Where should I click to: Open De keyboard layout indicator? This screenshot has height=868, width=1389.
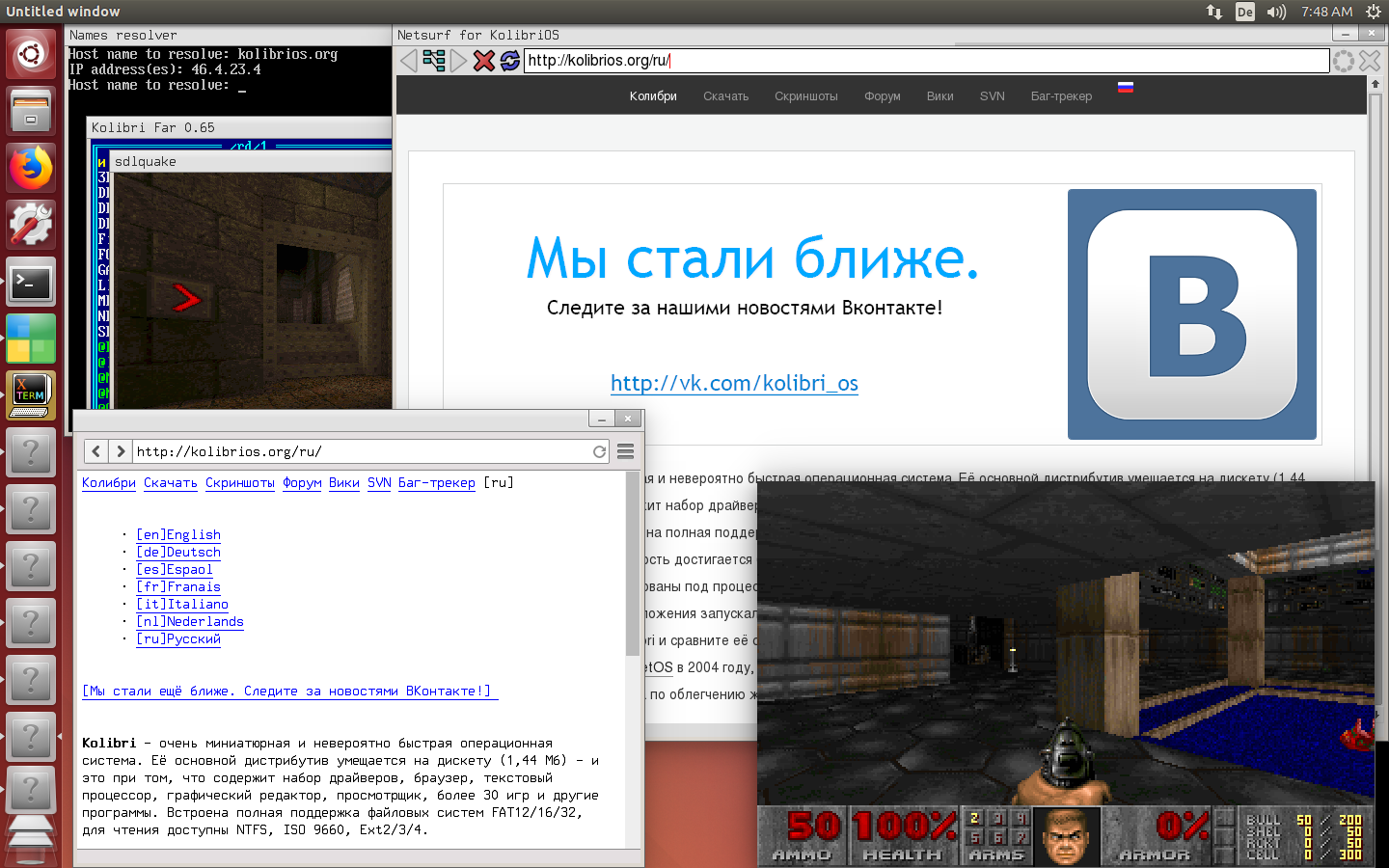(x=1245, y=12)
